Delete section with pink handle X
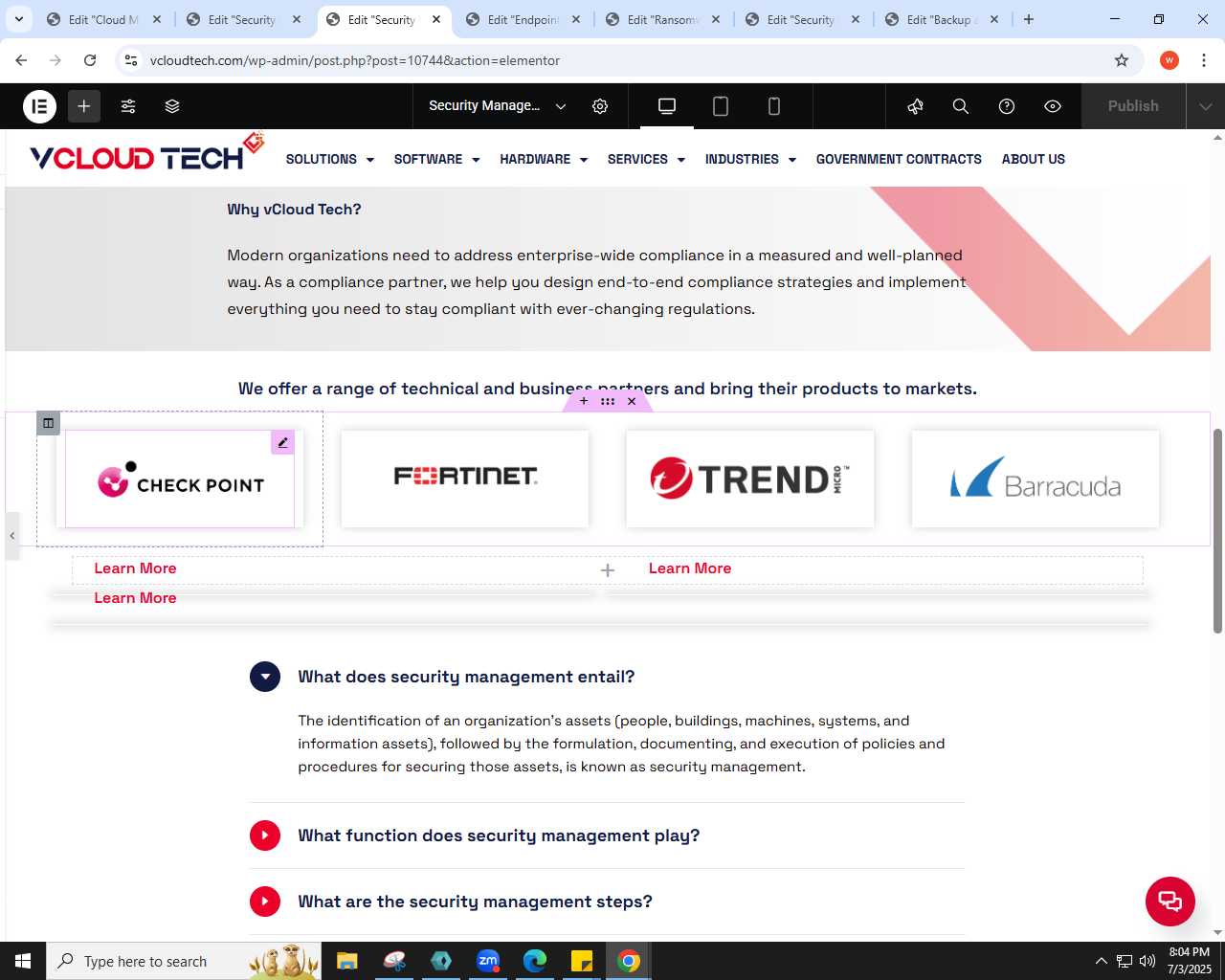 632,401
